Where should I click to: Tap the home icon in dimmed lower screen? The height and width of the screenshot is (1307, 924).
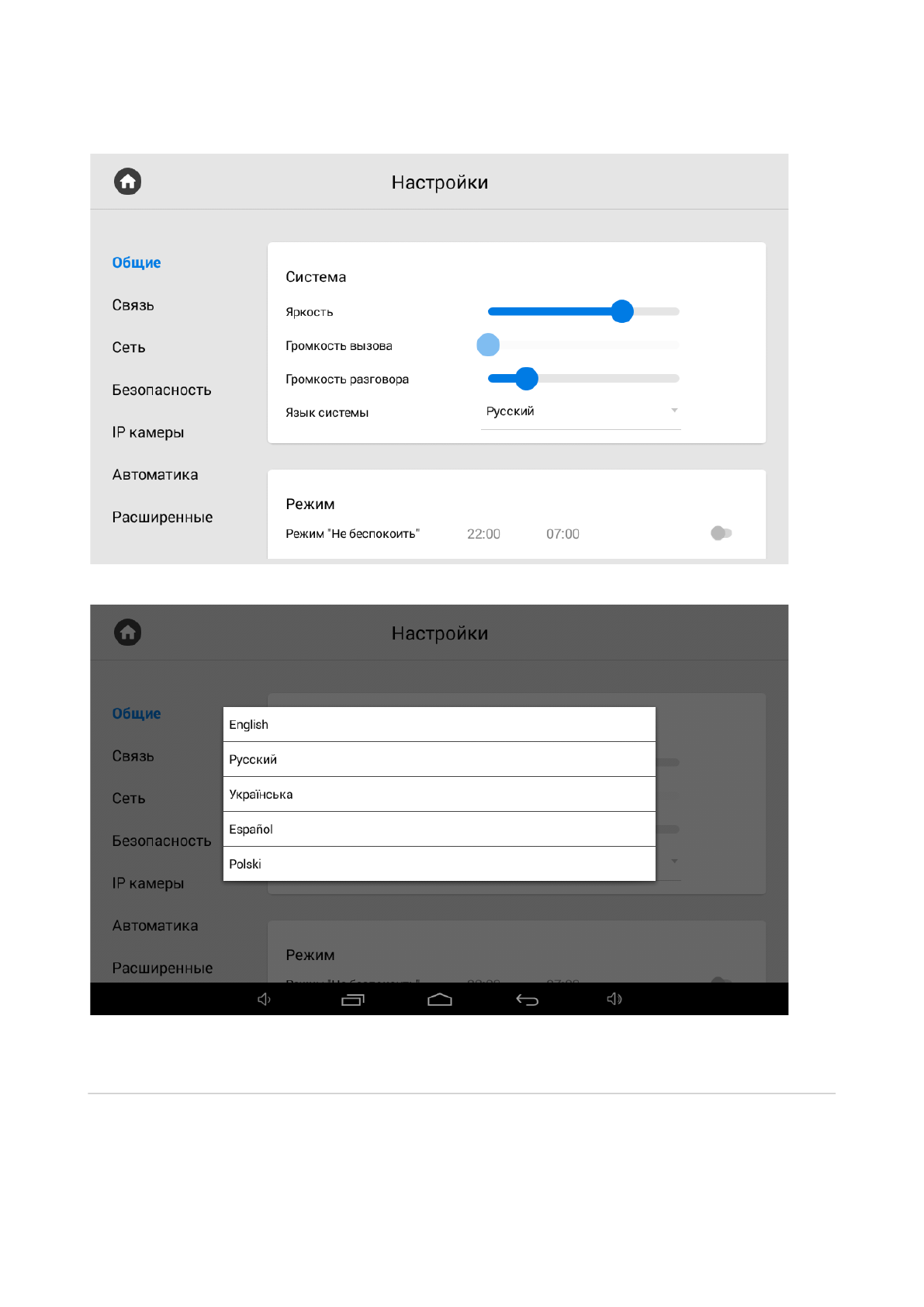(128, 633)
